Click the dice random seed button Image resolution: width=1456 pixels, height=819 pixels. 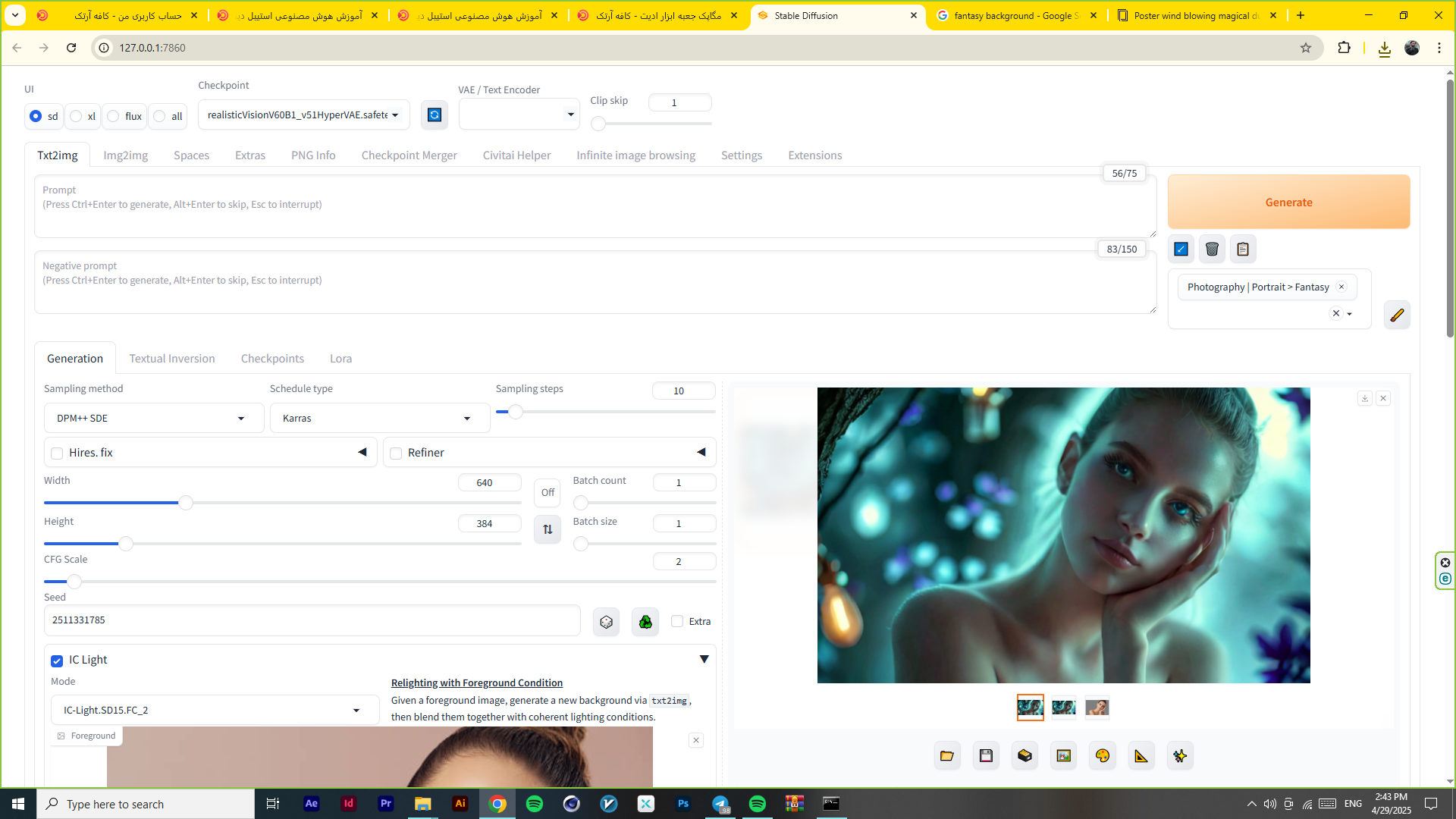click(606, 622)
